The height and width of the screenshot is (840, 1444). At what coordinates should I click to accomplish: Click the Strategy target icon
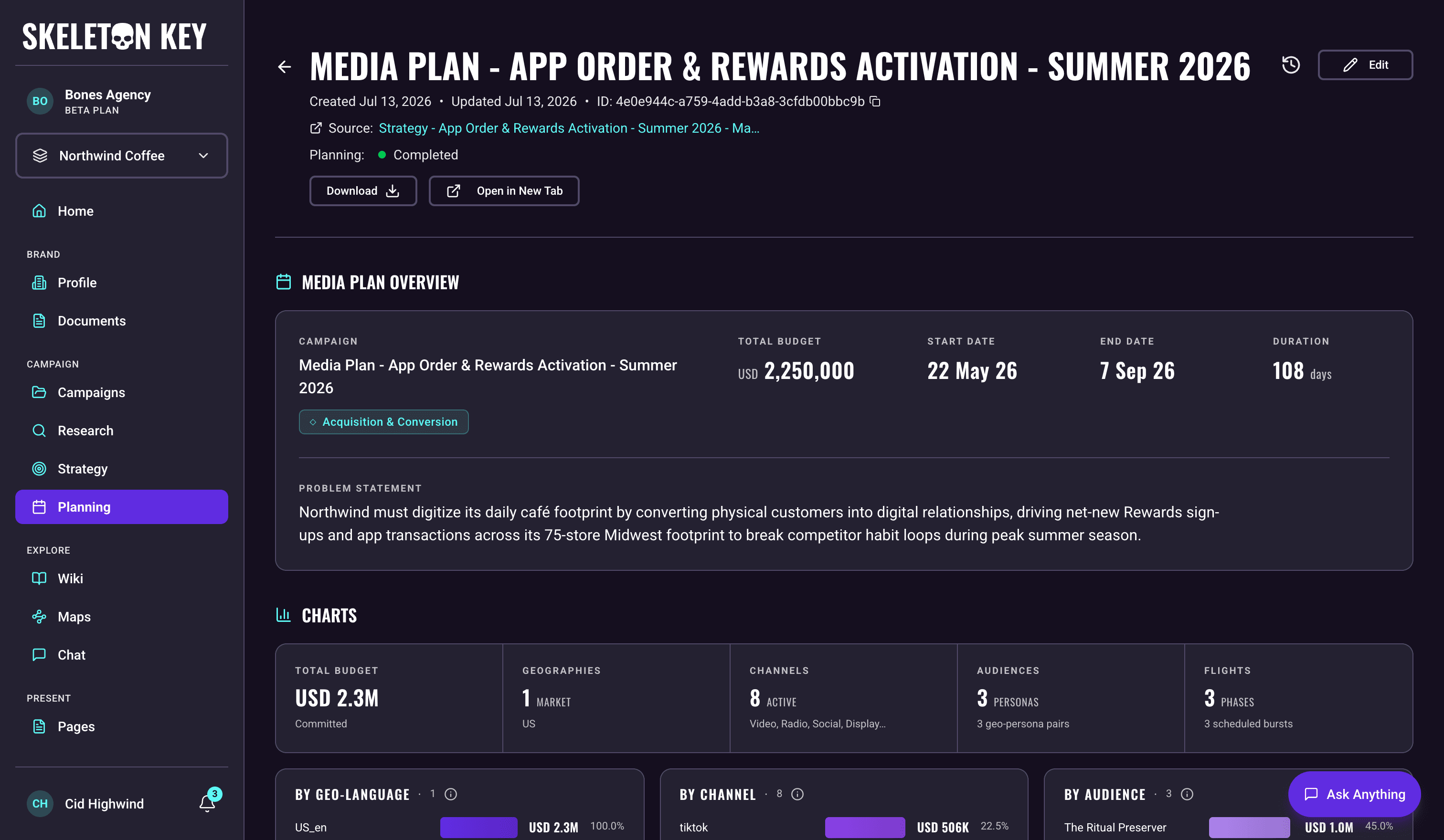click(39, 468)
